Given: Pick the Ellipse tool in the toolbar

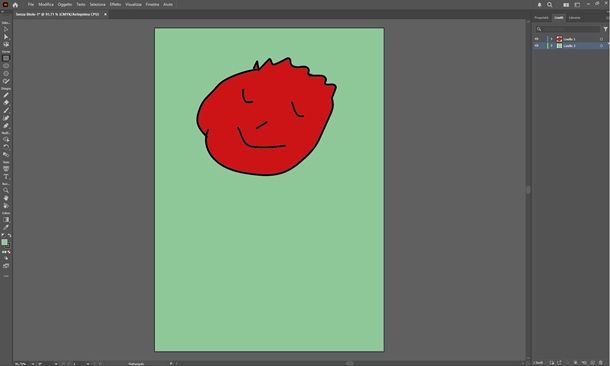Looking at the screenshot, I should 6,66.
